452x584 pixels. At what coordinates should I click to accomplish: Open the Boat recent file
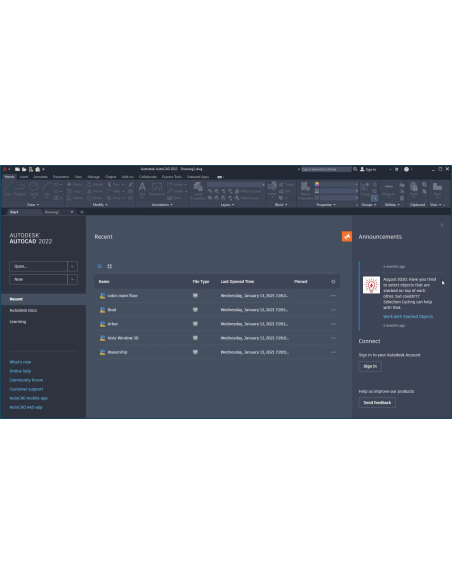(x=217, y=310)
